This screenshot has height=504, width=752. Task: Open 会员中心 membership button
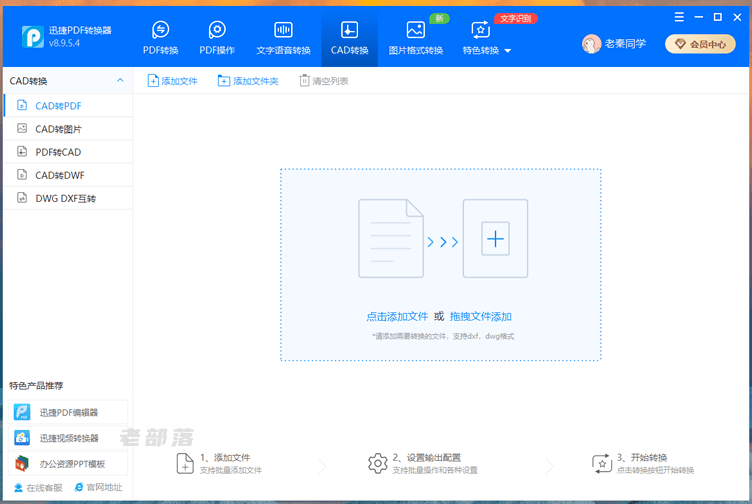click(700, 44)
